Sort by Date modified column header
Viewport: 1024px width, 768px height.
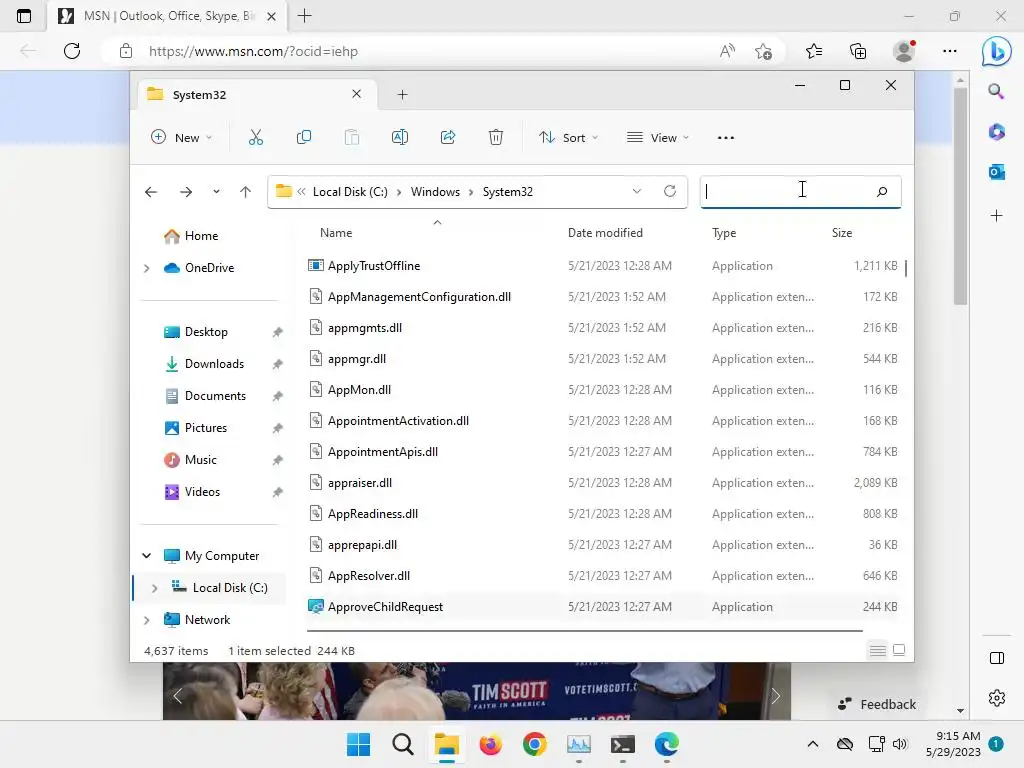coord(605,233)
